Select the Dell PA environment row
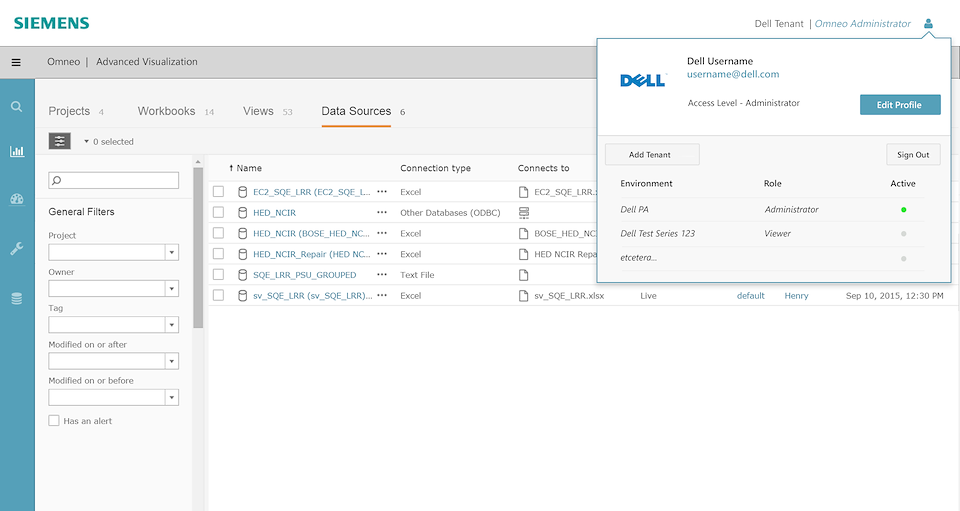 coord(771,209)
